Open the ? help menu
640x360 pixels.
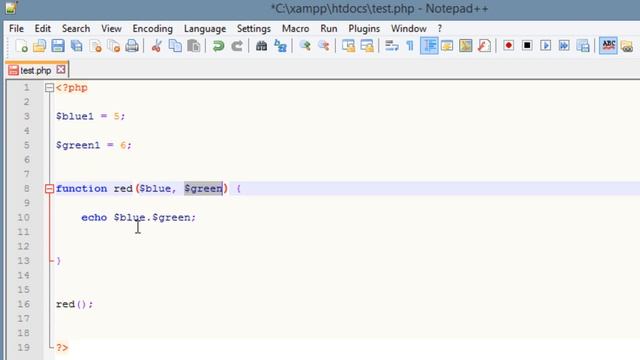pos(440,29)
